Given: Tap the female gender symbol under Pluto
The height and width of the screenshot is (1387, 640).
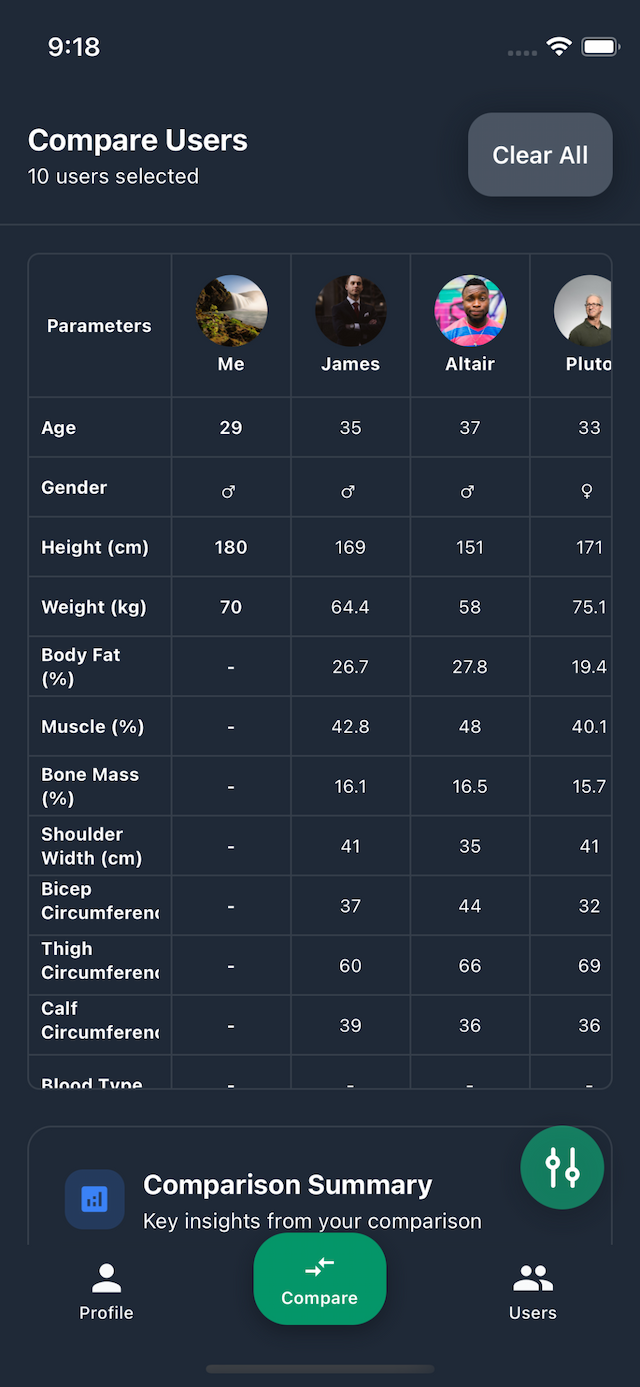Looking at the screenshot, I should 588,490.
